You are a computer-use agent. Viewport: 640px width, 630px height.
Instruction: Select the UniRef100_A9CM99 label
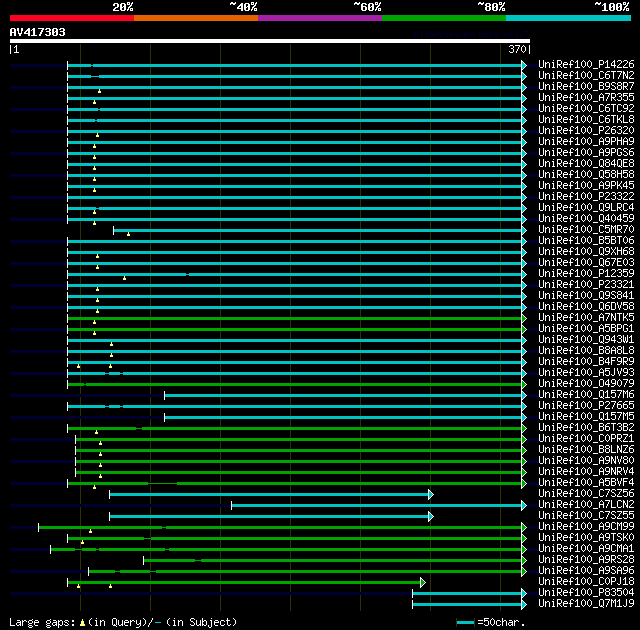pos(586,527)
